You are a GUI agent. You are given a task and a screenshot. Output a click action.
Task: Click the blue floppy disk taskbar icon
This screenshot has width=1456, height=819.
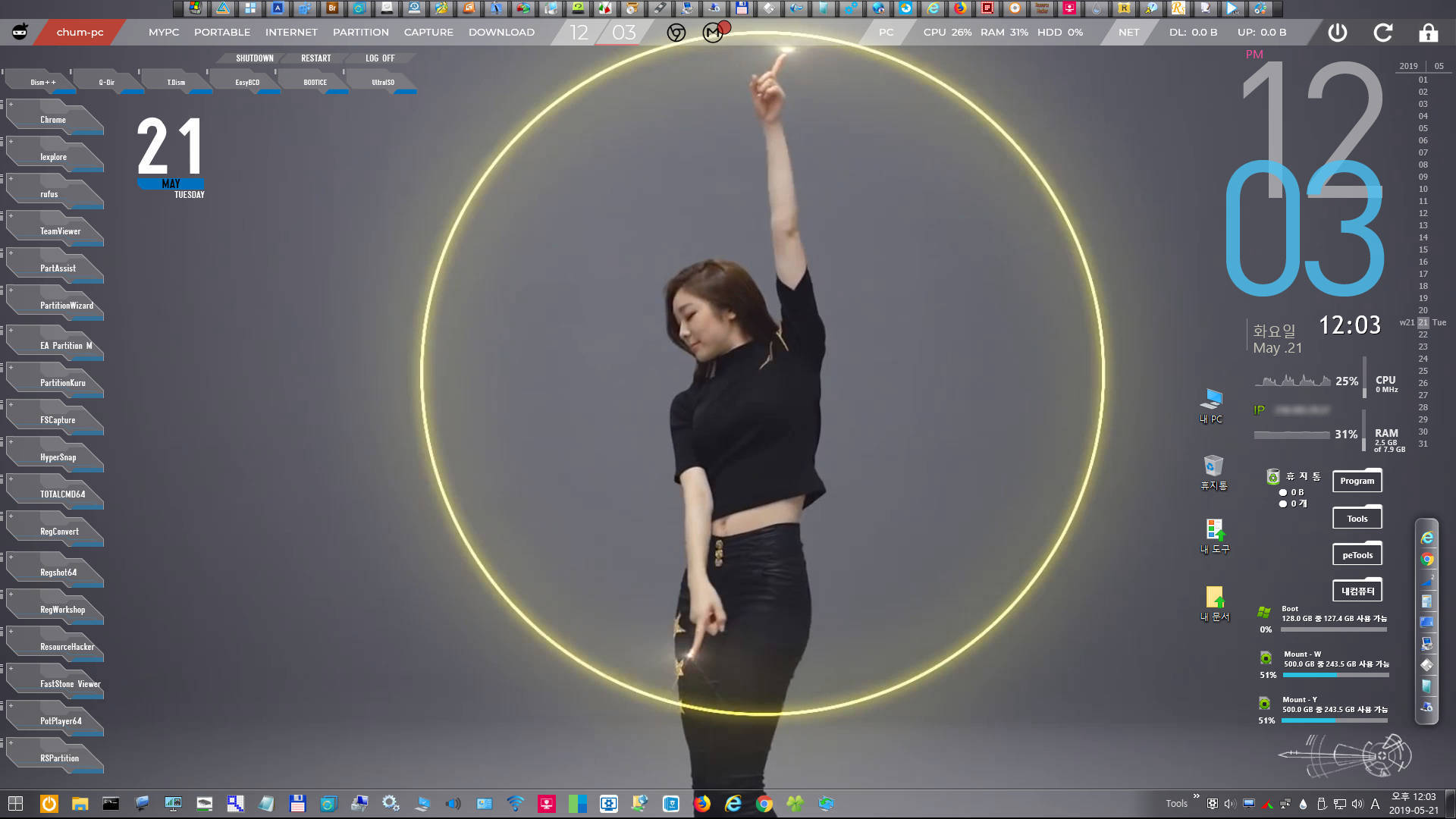(297, 804)
